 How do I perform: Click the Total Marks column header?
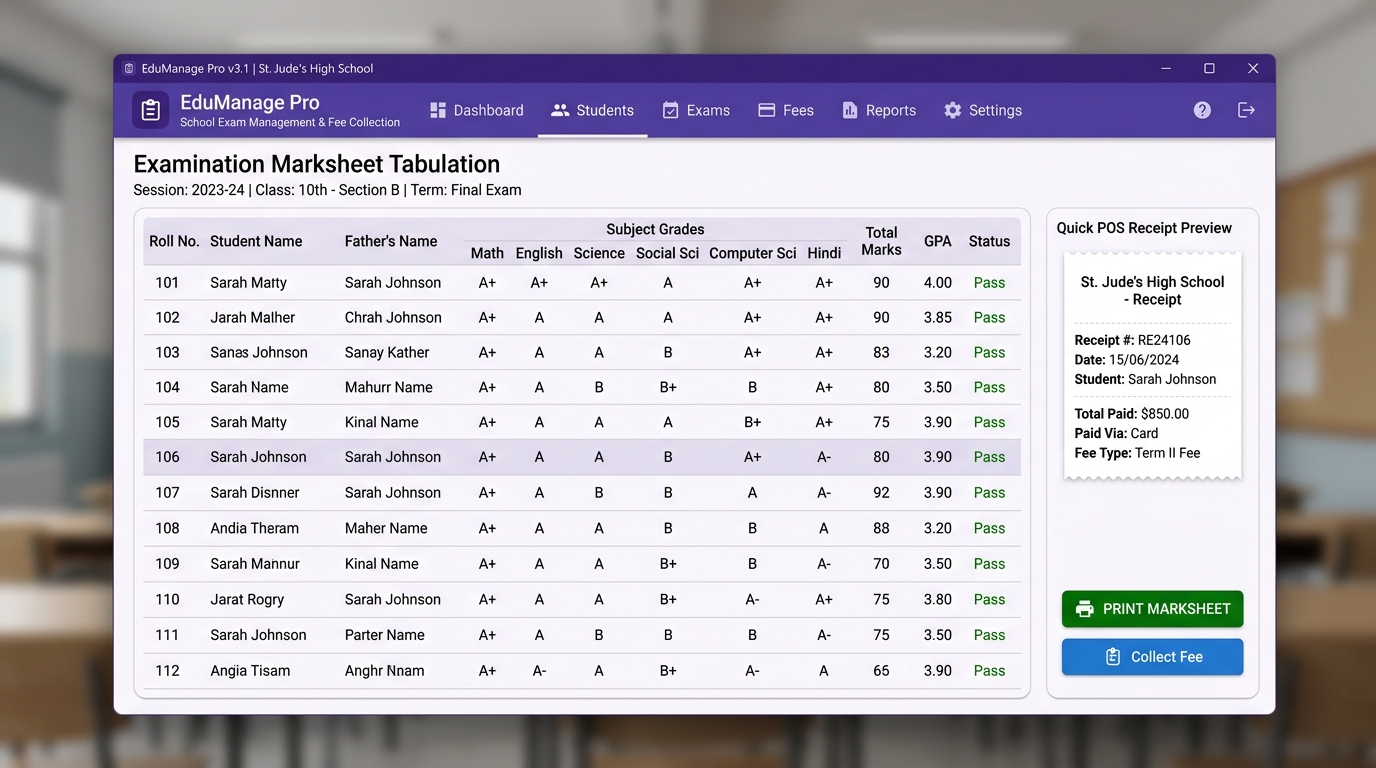click(881, 241)
